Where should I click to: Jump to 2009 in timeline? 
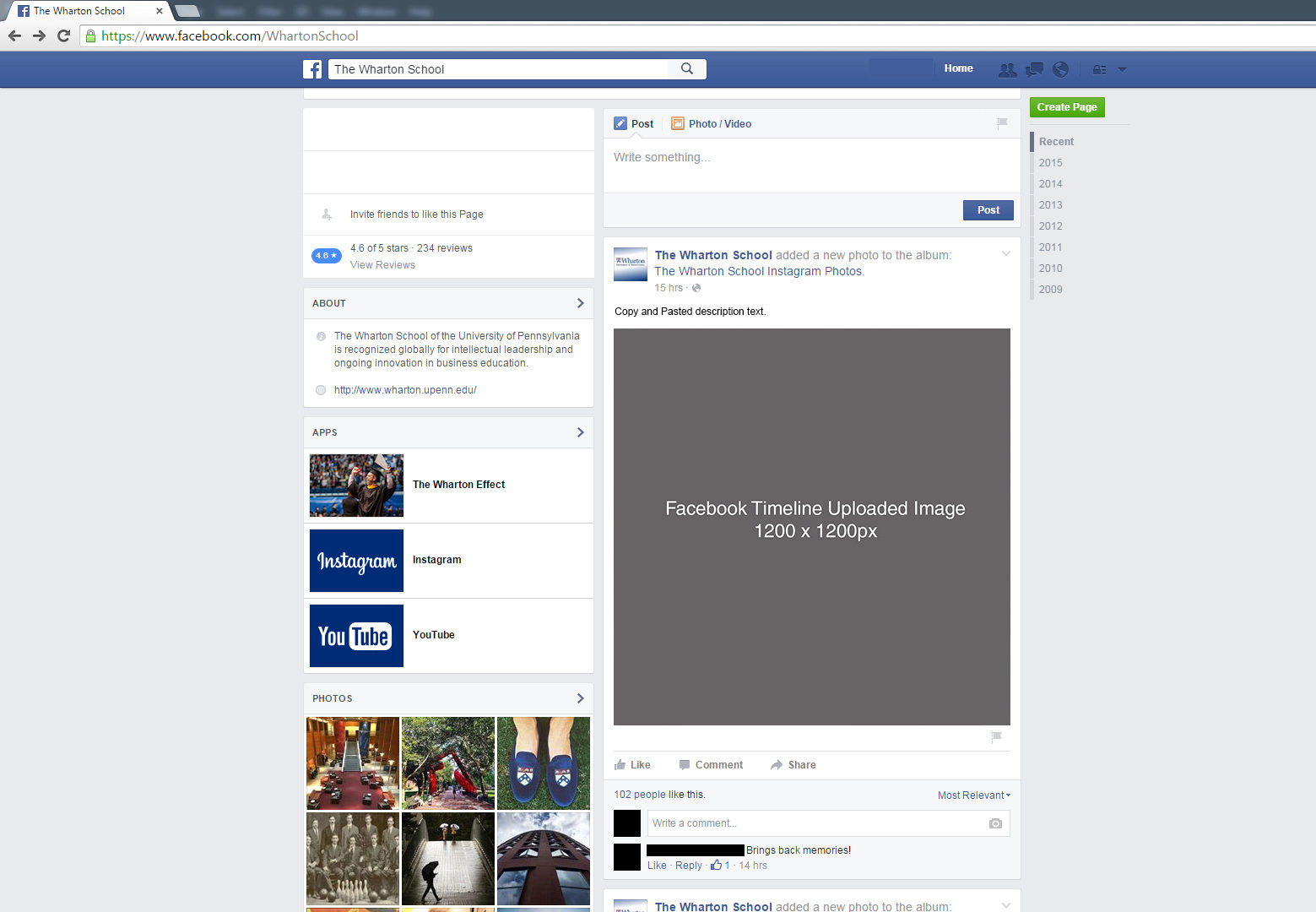[x=1050, y=290]
